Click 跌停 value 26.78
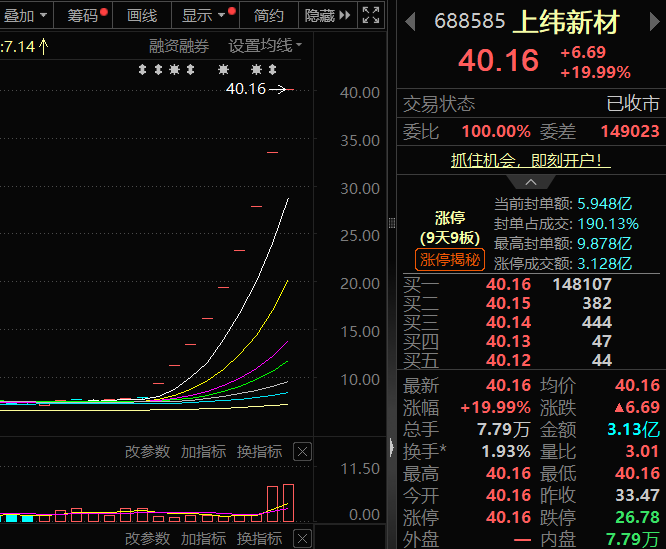The width and height of the screenshot is (666, 549). (x=638, y=517)
